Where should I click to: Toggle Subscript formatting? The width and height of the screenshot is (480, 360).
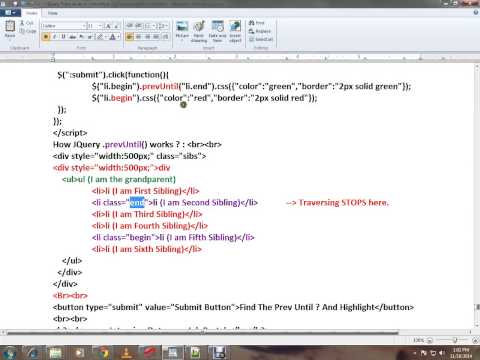click(x=81, y=37)
